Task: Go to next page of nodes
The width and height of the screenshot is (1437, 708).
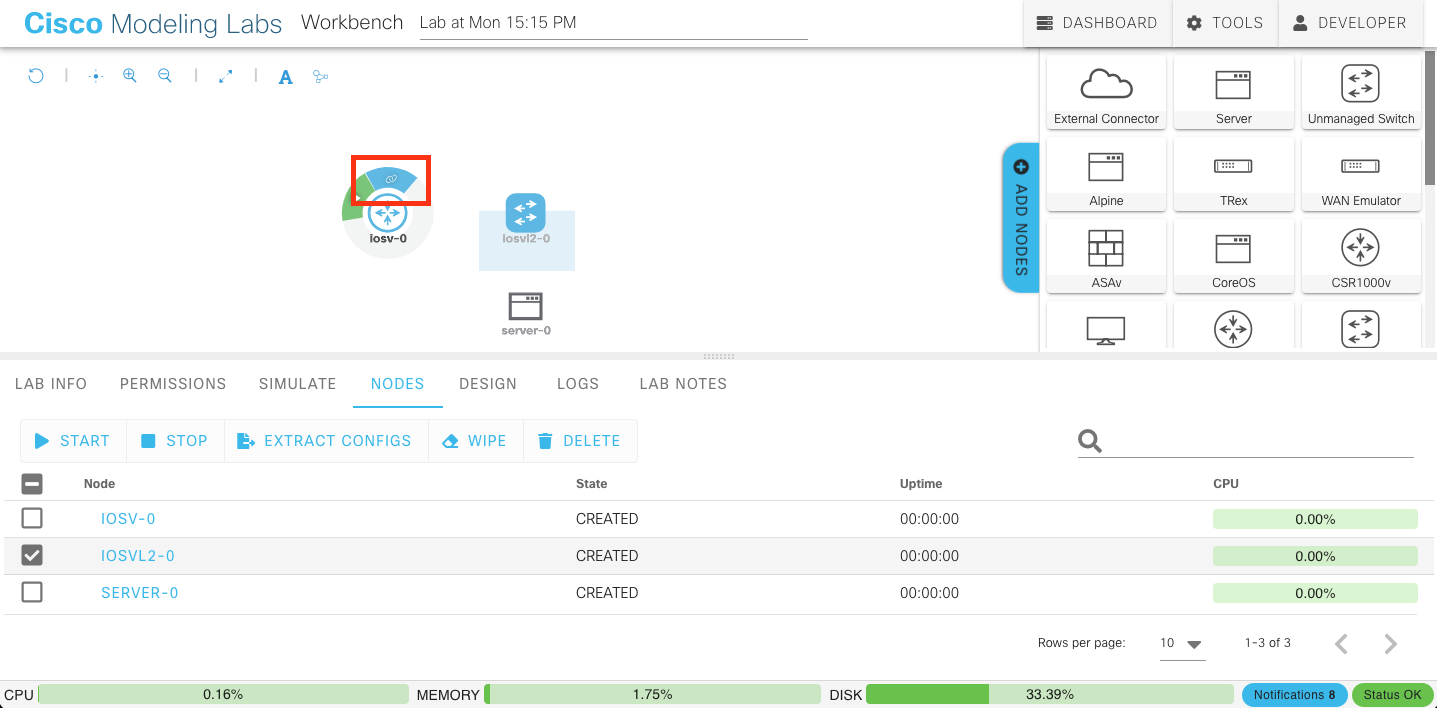Action: [x=1391, y=644]
